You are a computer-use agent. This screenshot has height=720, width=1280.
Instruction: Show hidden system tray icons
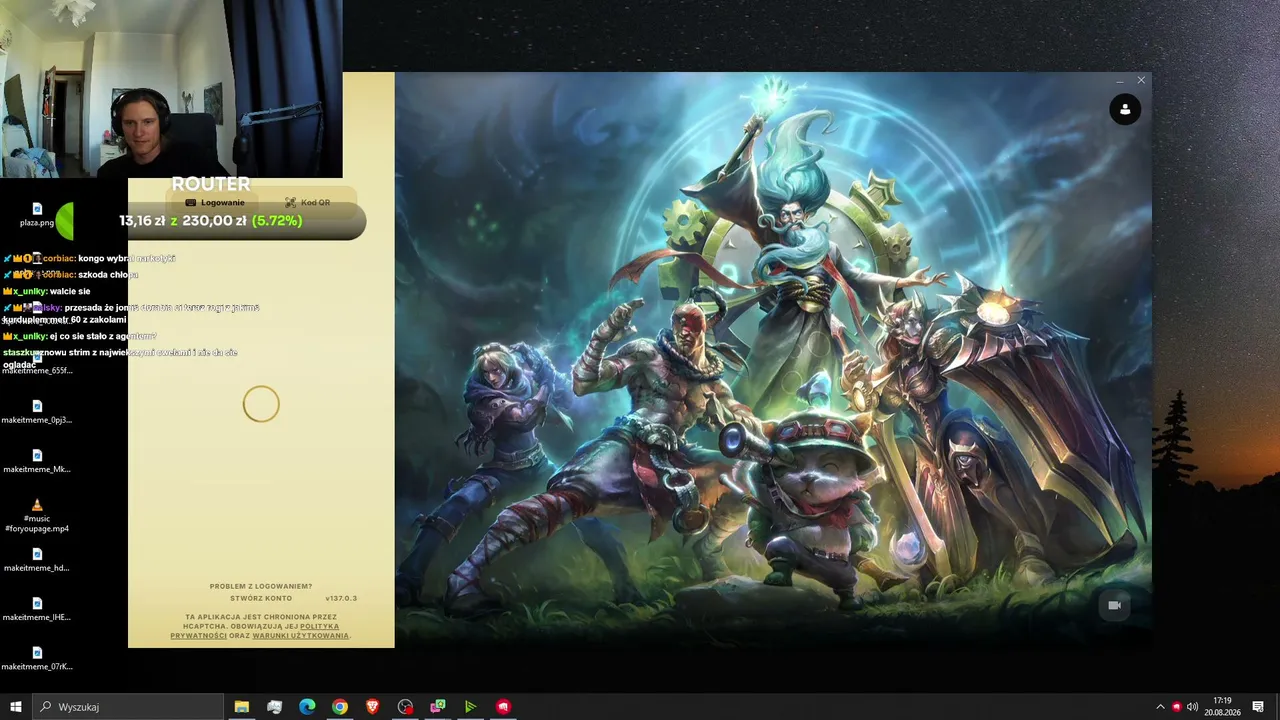click(1160, 707)
